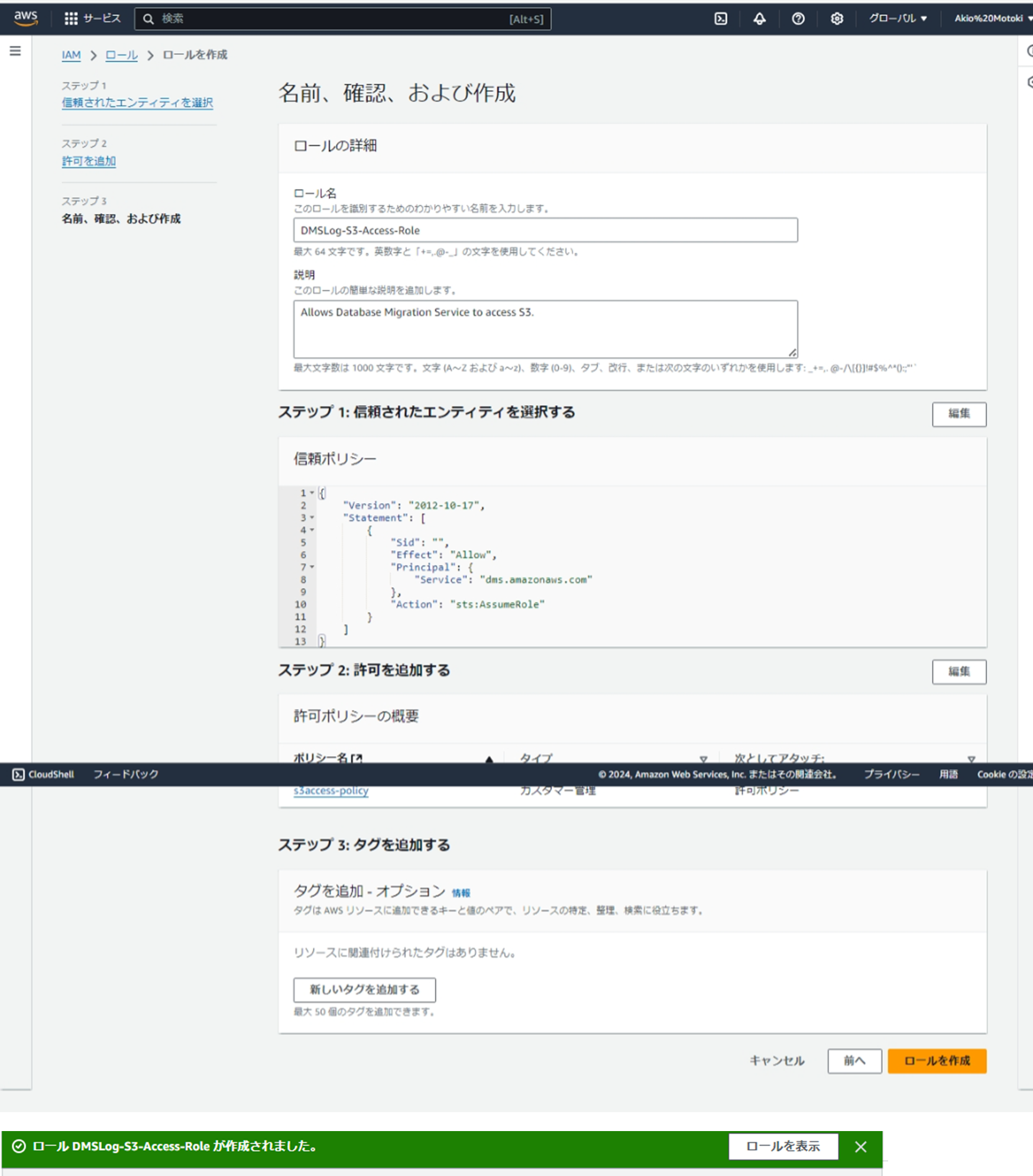
Task: Open the s3access-policy link
Action: (331, 790)
